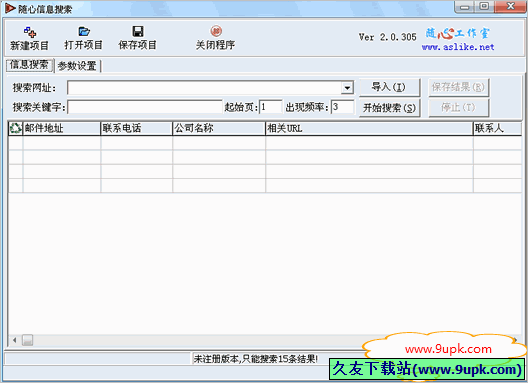
Task: Click the Ver 2.0.305 version label
Action: click(x=388, y=37)
